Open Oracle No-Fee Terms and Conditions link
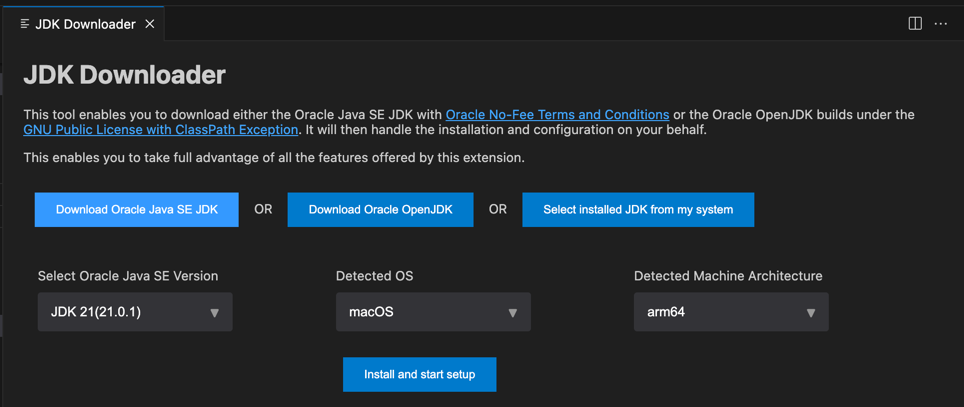964x407 pixels. 557,115
